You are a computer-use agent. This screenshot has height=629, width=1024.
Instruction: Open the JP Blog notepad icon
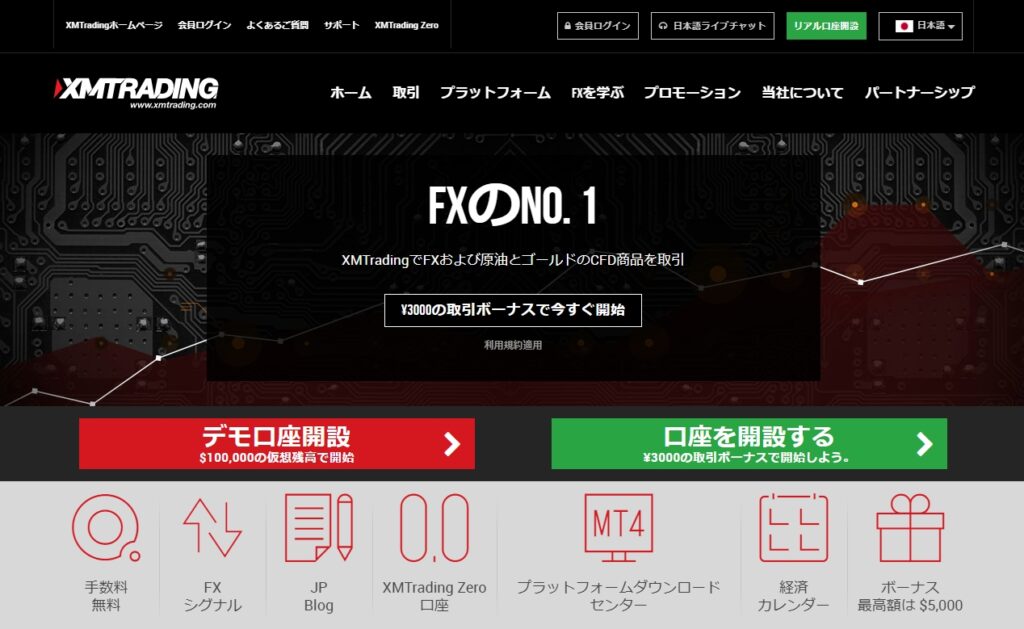click(319, 528)
